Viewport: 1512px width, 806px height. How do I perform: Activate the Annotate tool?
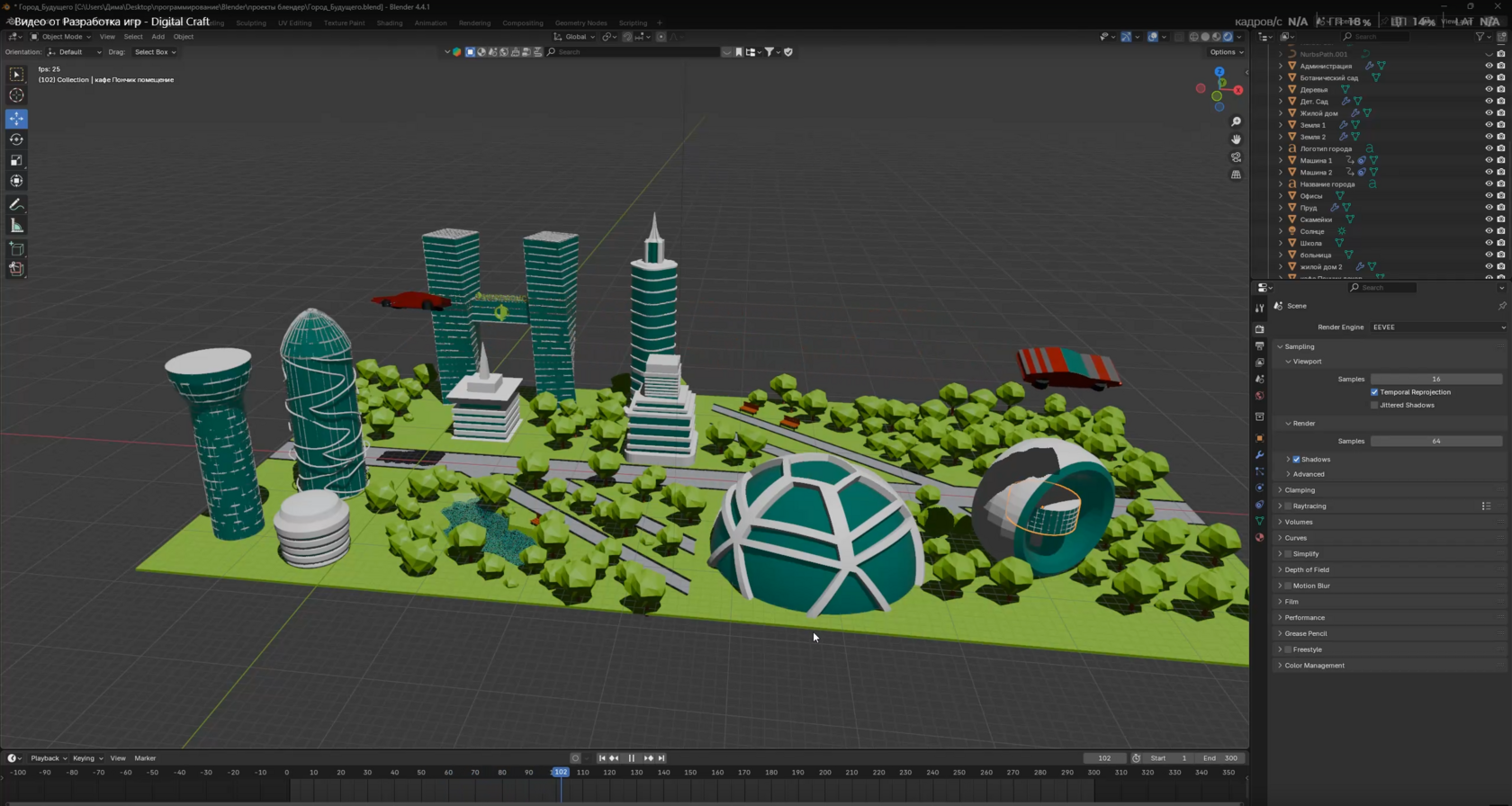(16, 205)
